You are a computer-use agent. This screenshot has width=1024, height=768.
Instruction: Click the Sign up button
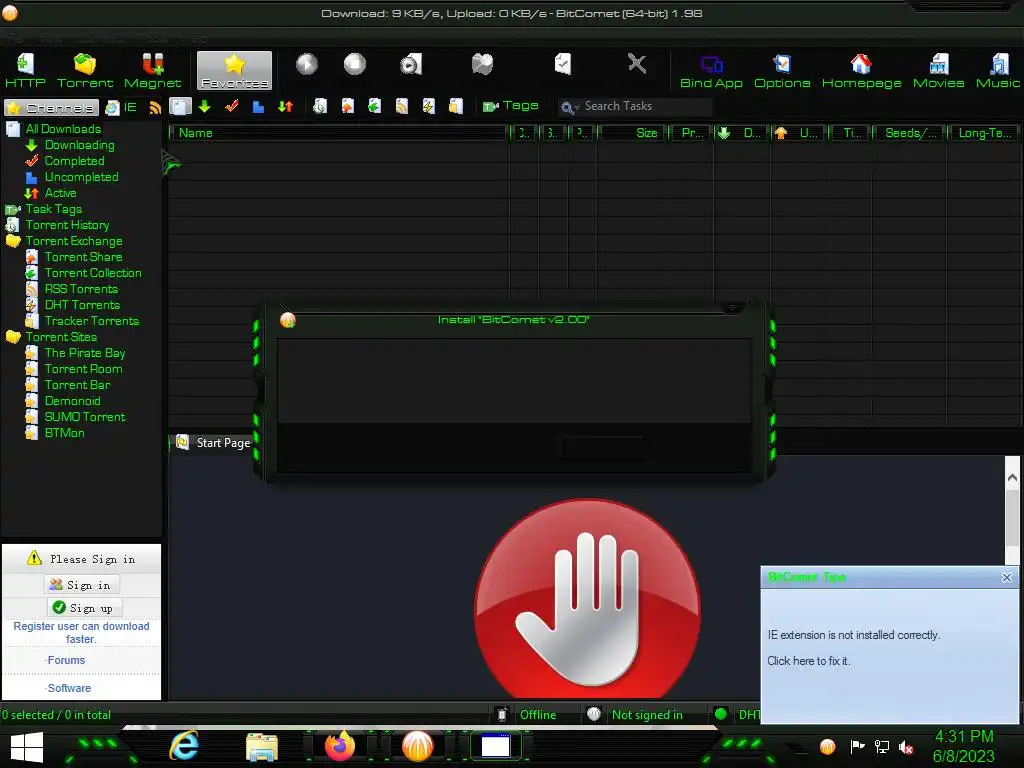[x=83, y=608]
